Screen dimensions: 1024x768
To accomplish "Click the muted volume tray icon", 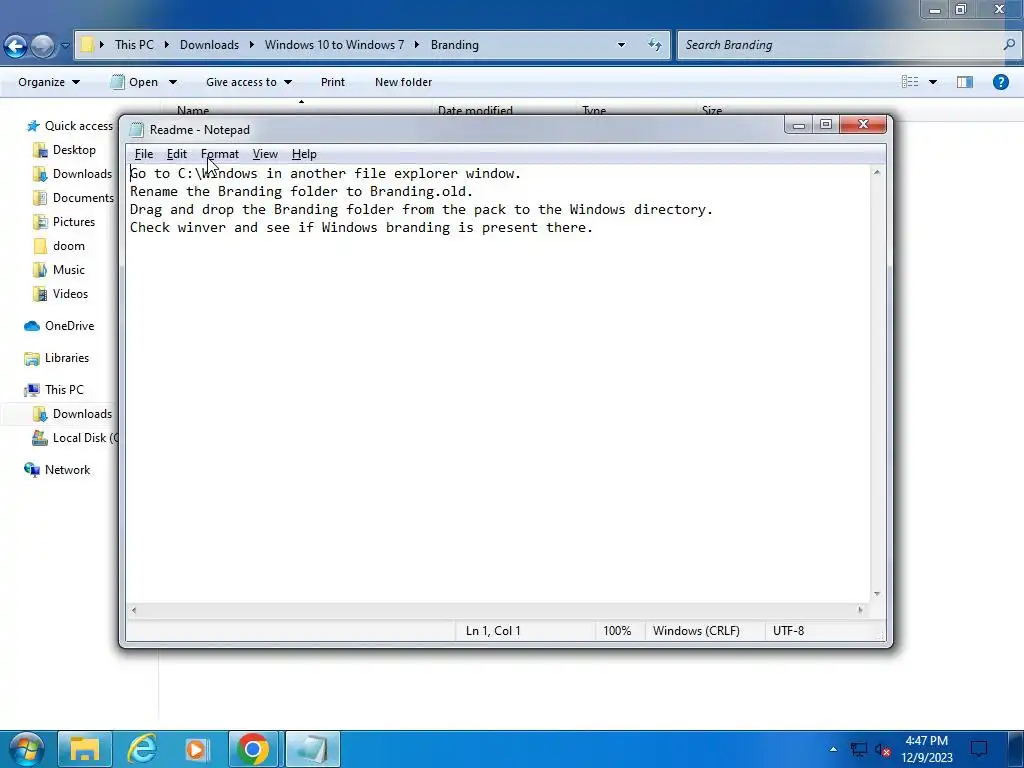I will [x=883, y=750].
